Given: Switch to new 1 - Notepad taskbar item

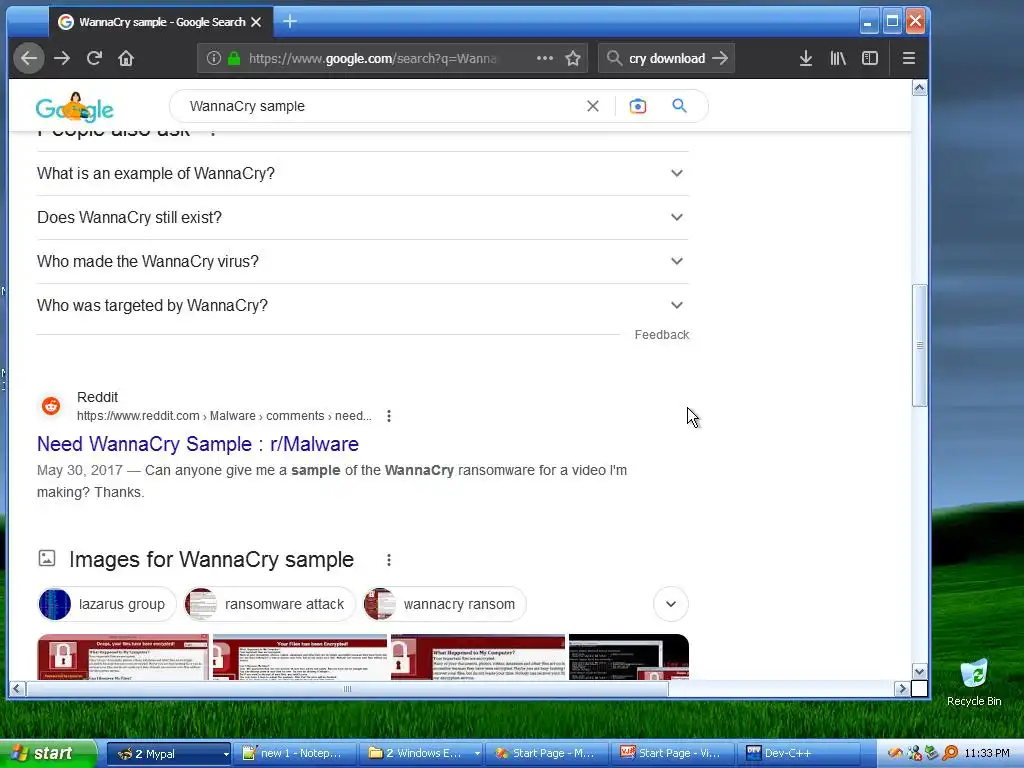Looking at the screenshot, I should coord(297,754).
